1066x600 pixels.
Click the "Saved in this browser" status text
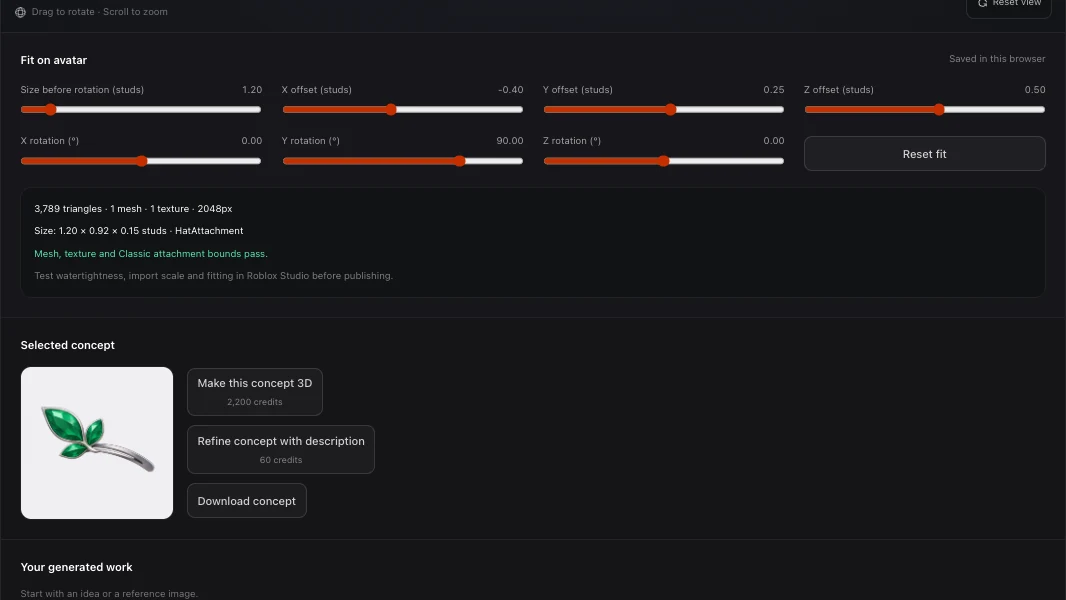pyautogui.click(x=997, y=59)
